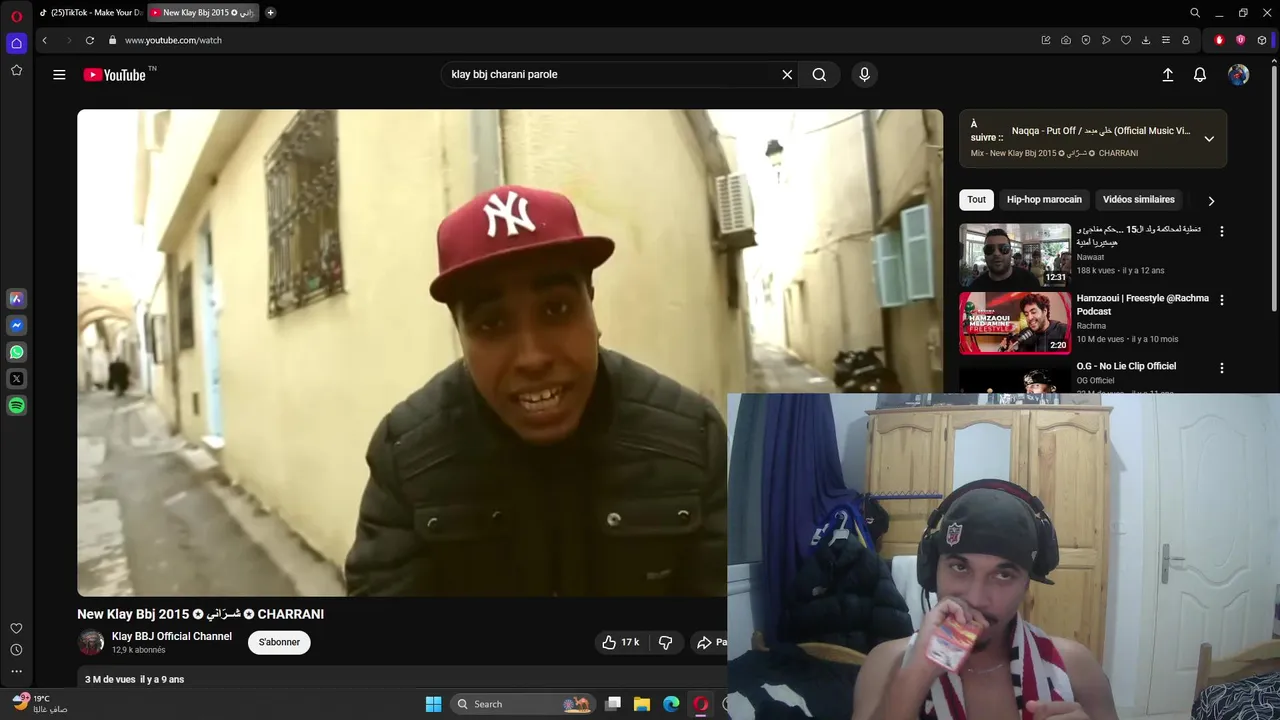Open Klay BBJ Official Channel link

point(172,636)
